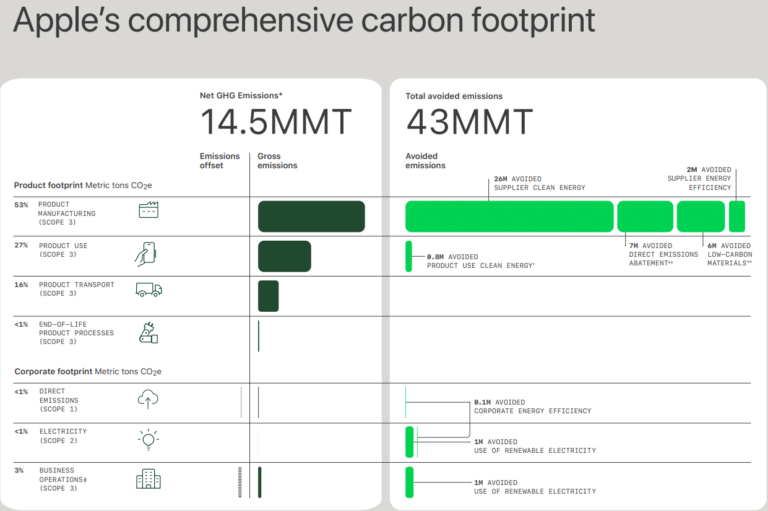768x511 pixels.
Task: Click the 'Corporate footprint Metric tons CO2e' heading
Action: pos(88,371)
